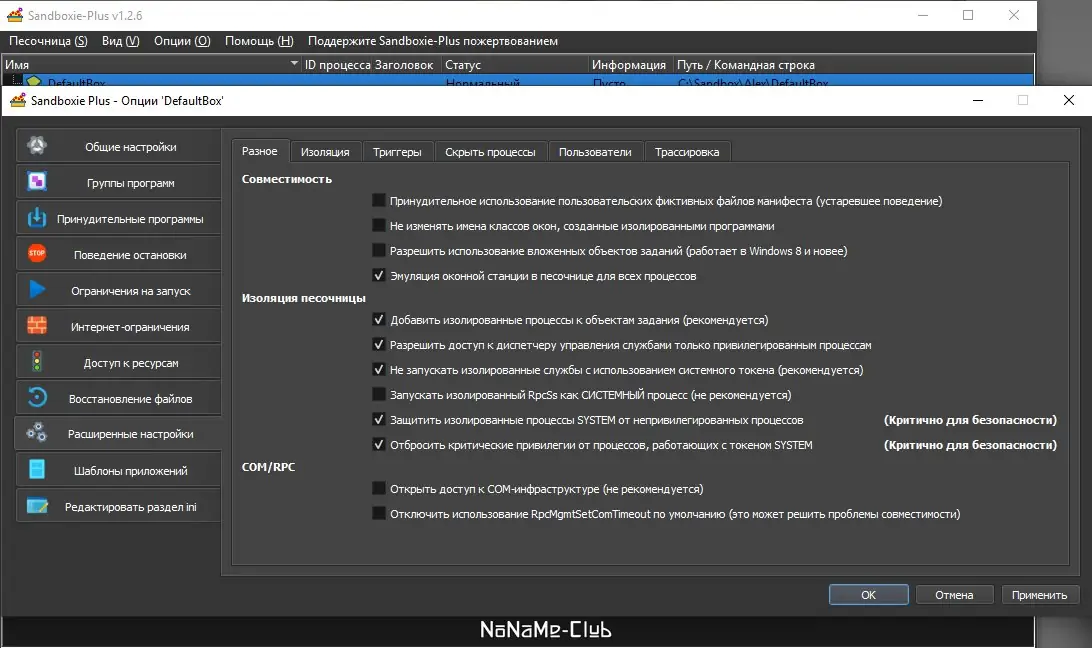The width and height of the screenshot is (1092, 648).
Task: Switch to the Разное tab
Action: tap(259, 151)
